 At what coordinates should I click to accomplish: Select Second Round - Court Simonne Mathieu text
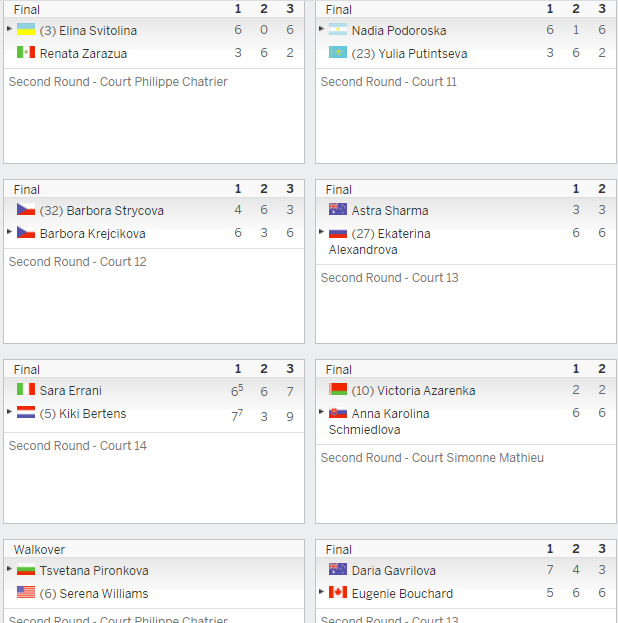tap(432, 458)
